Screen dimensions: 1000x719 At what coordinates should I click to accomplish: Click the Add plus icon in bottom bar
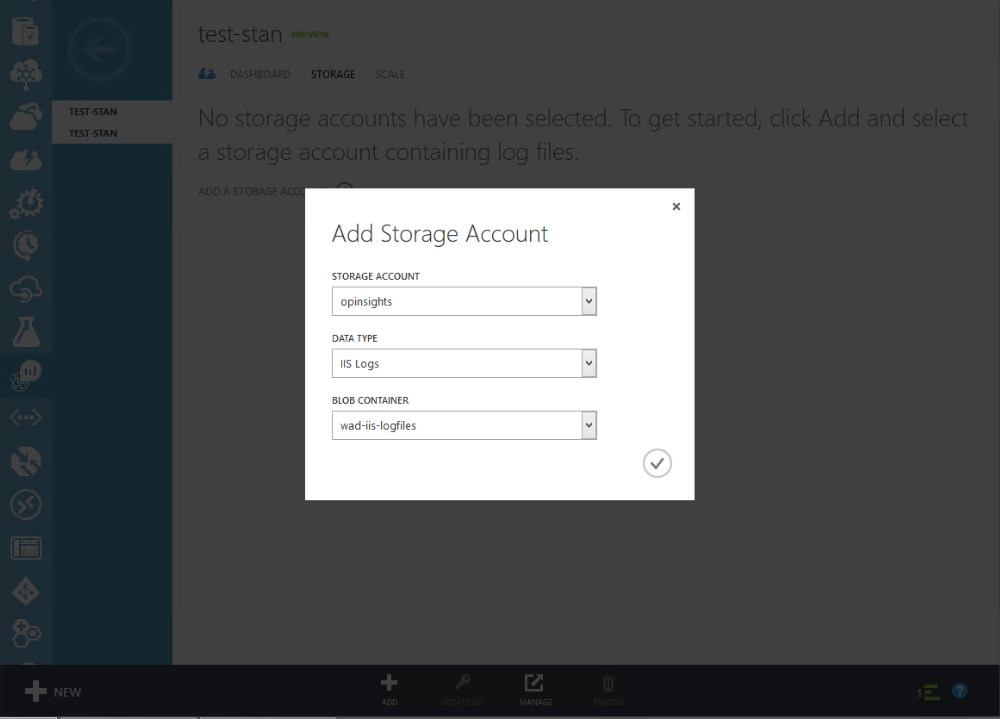[389, 685]
